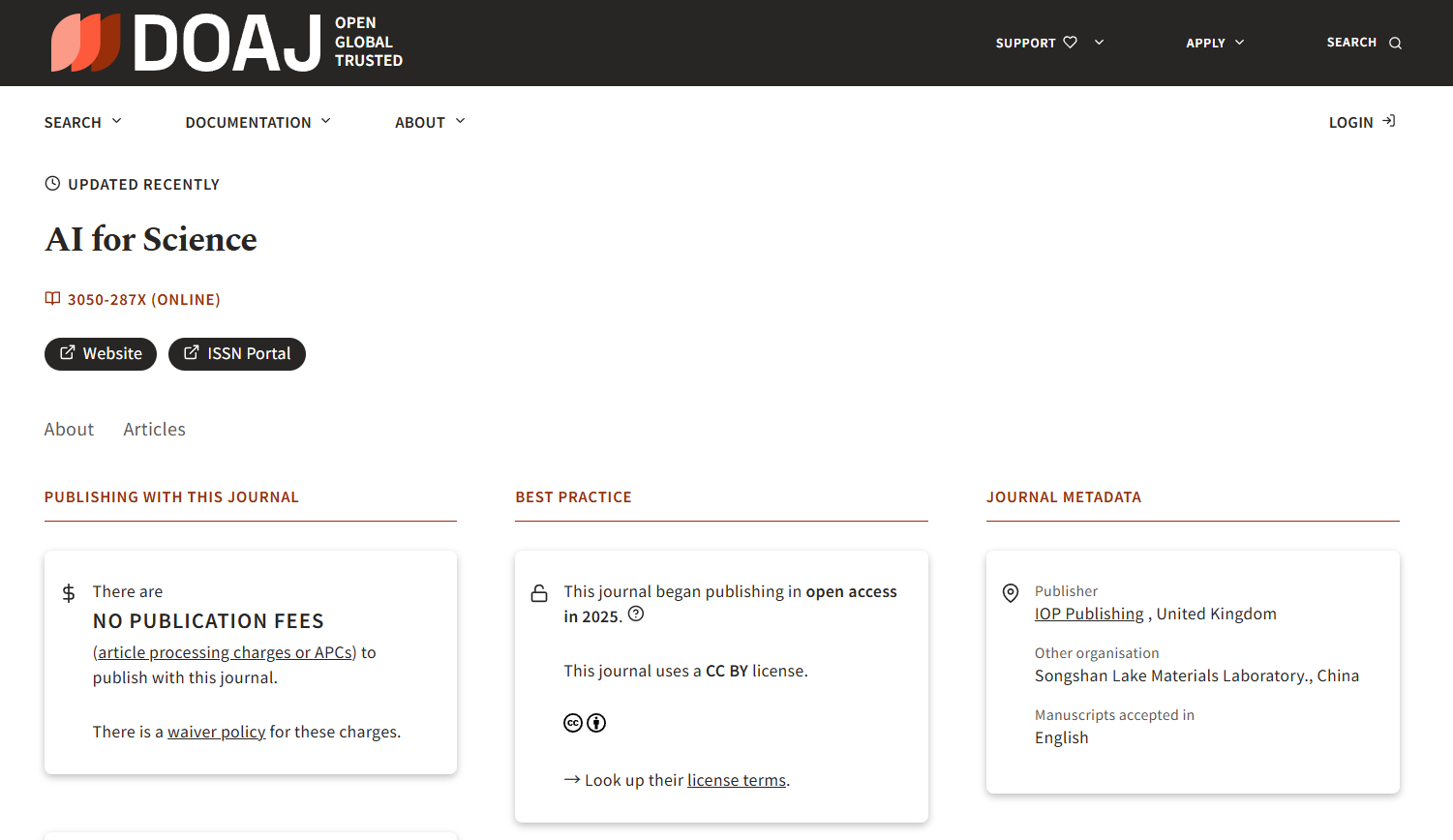Viewport: 1453px width, 840px height.
Task: Open the waiver policy link
Action: tap(216, 732)
